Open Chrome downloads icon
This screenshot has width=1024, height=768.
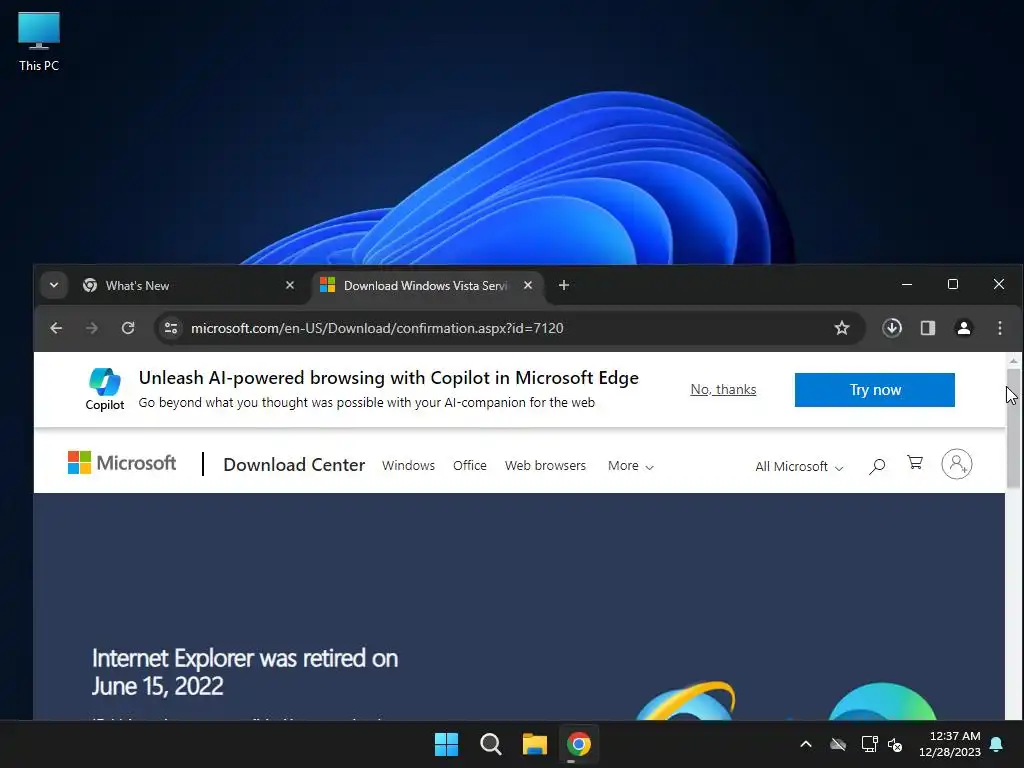pos(891,328)
